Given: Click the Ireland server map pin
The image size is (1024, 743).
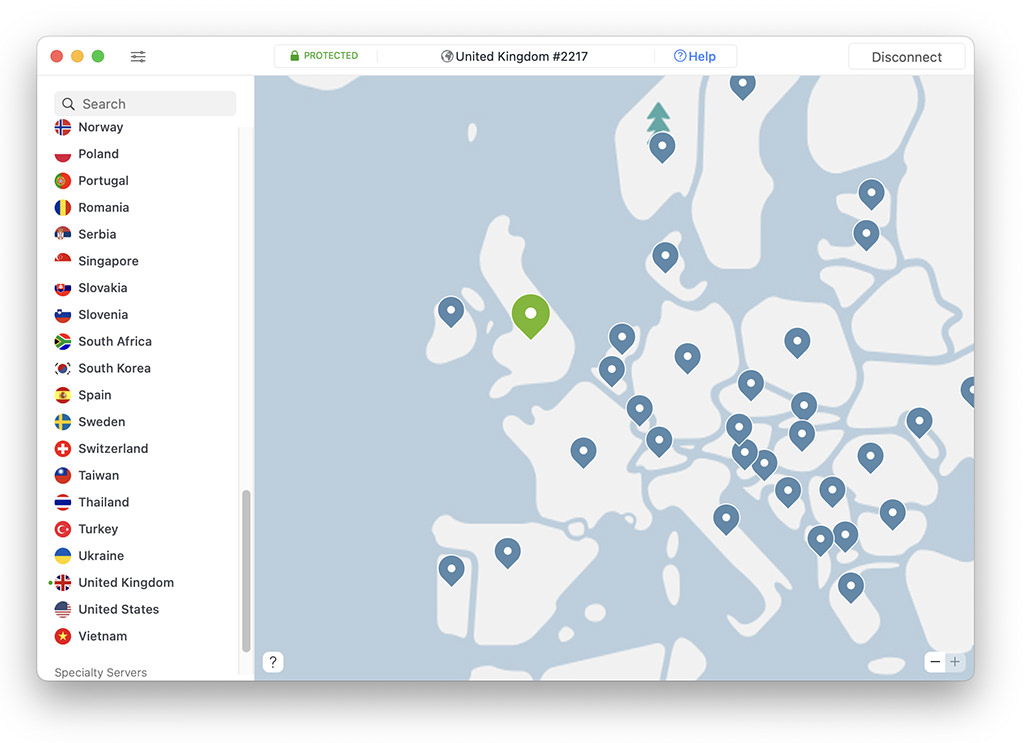Looking at the screenshot, I should [451, 311].
